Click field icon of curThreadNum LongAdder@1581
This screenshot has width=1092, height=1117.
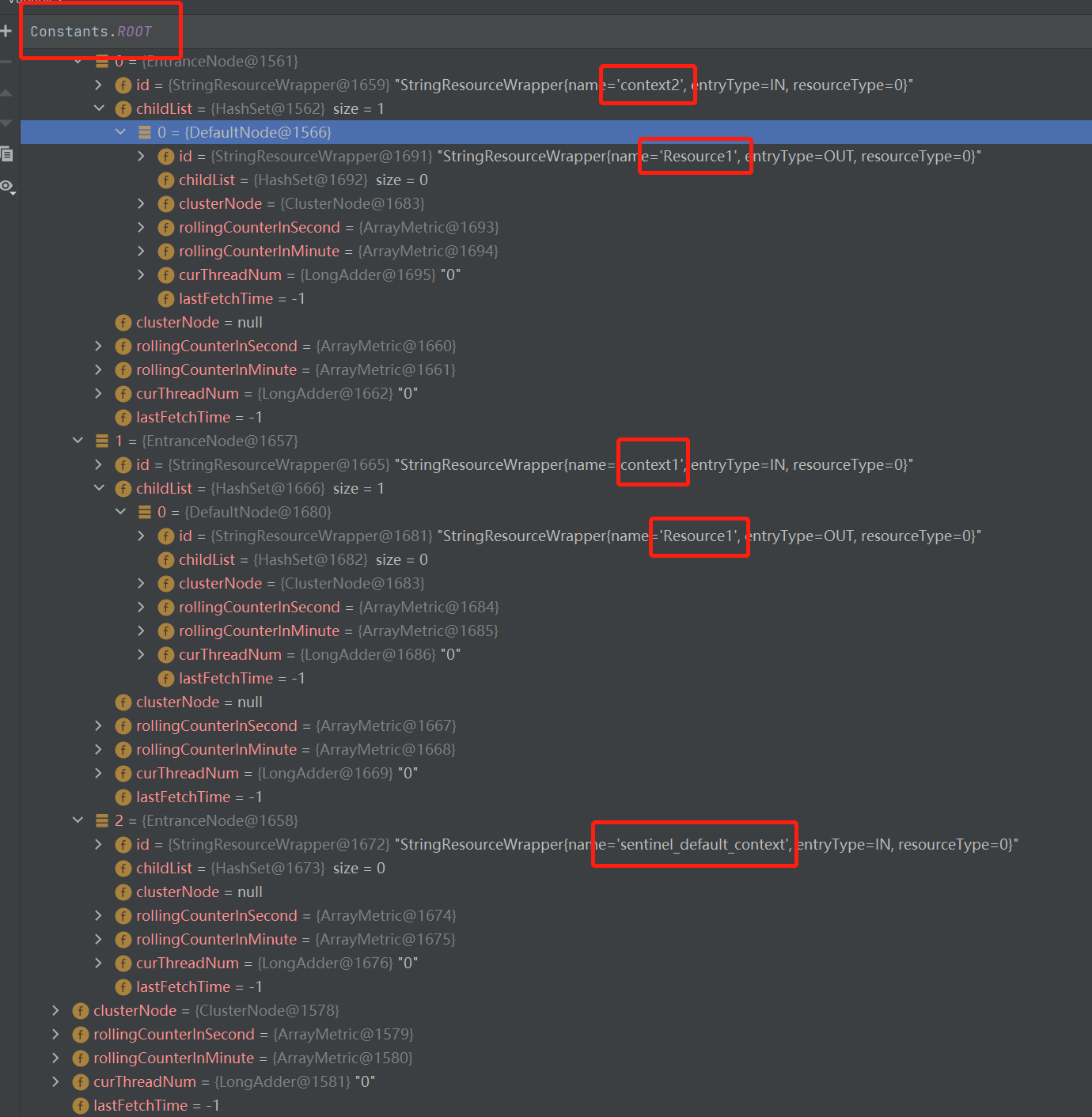[81, 1082]
